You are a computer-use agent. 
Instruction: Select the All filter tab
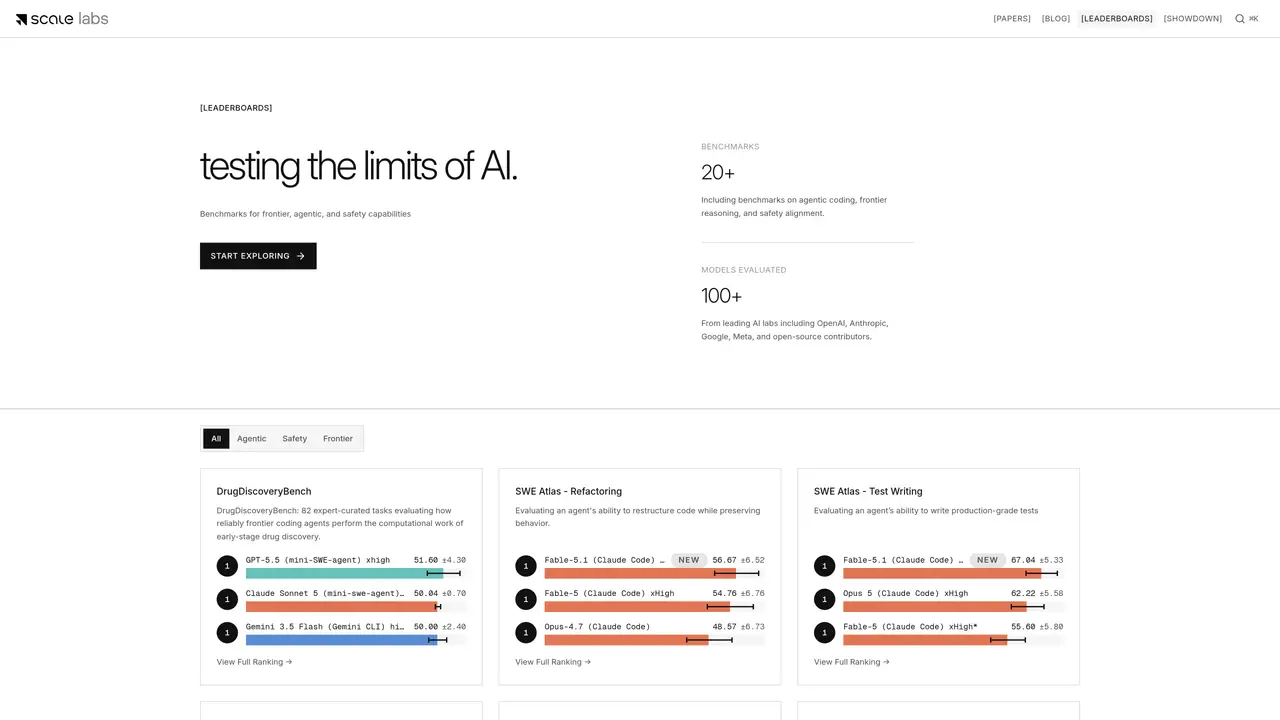(216, 439)
